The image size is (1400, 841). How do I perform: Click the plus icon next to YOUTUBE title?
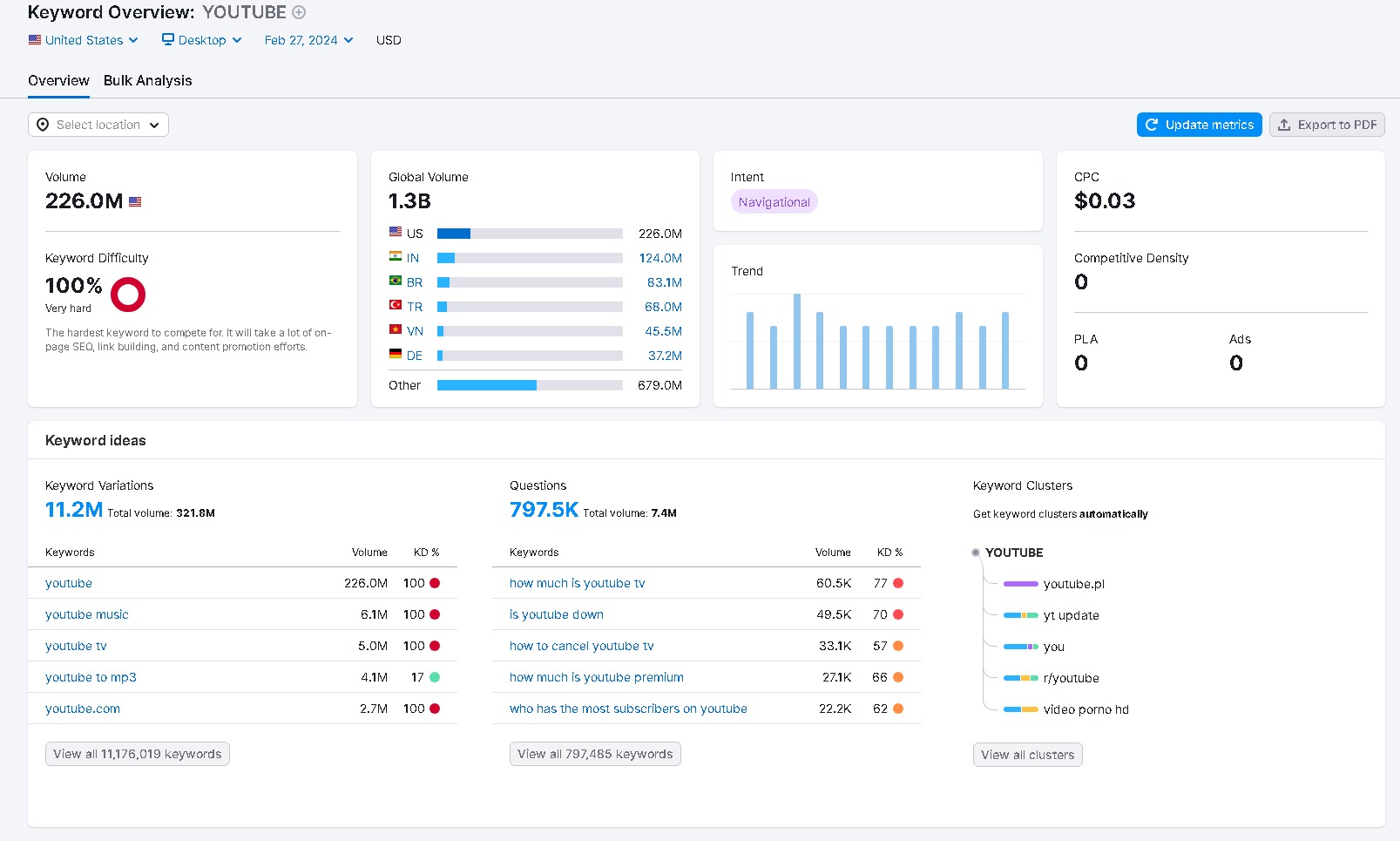coord(299,12)
